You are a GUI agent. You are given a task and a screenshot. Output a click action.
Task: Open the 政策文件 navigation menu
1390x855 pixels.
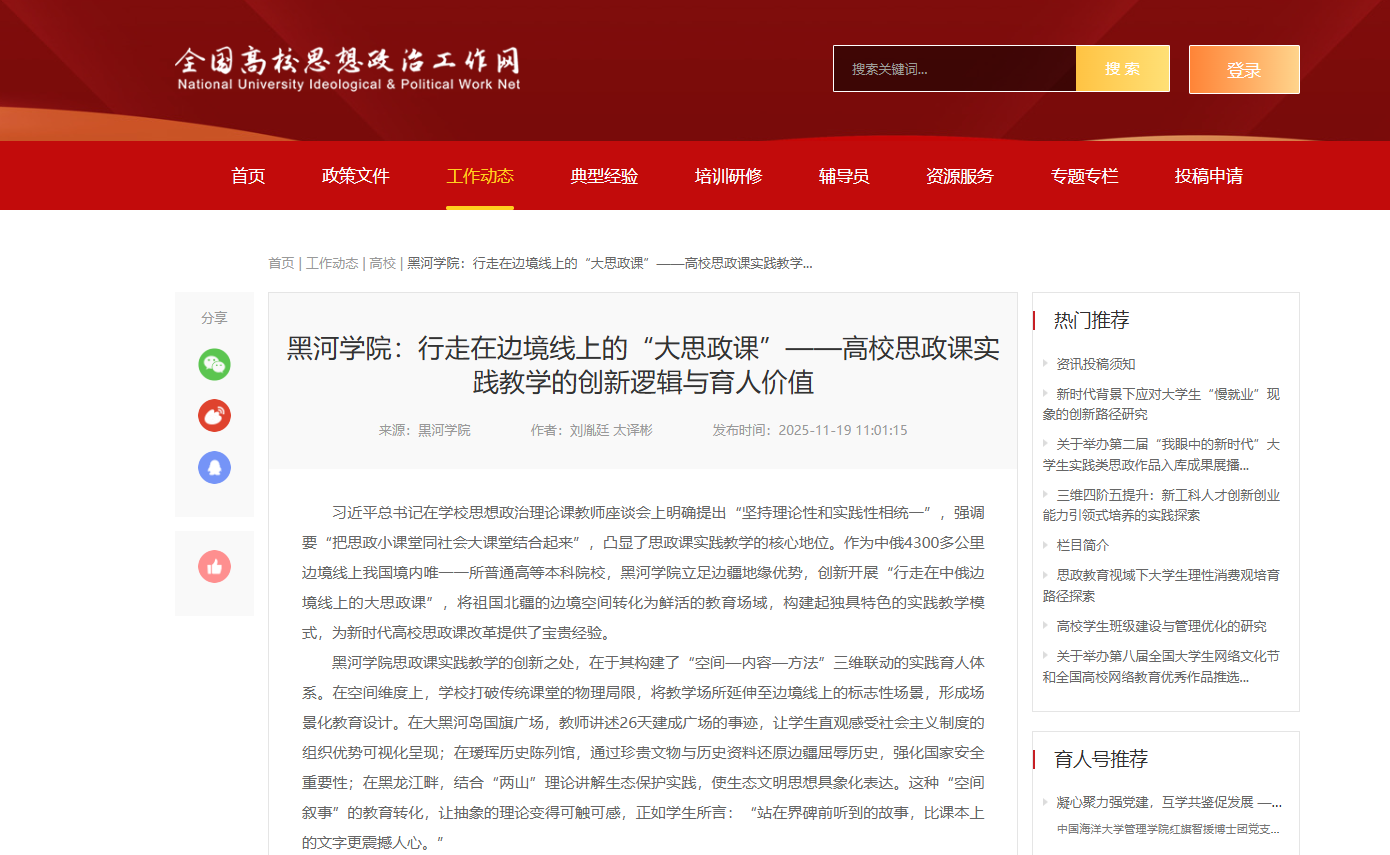(x=356, y=176)
